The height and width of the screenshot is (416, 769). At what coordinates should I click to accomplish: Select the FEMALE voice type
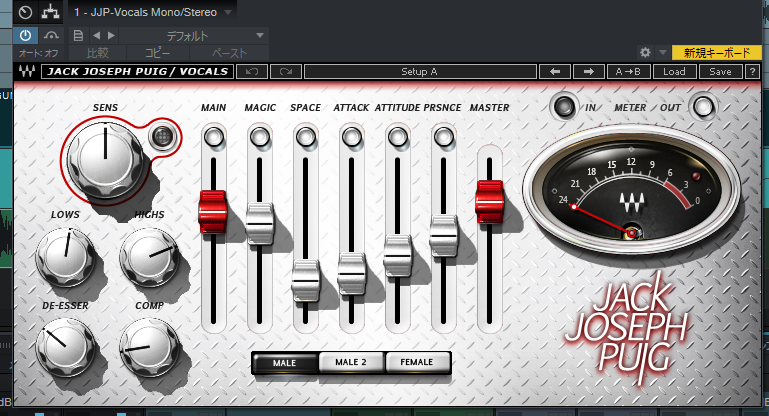click(417, 362)
